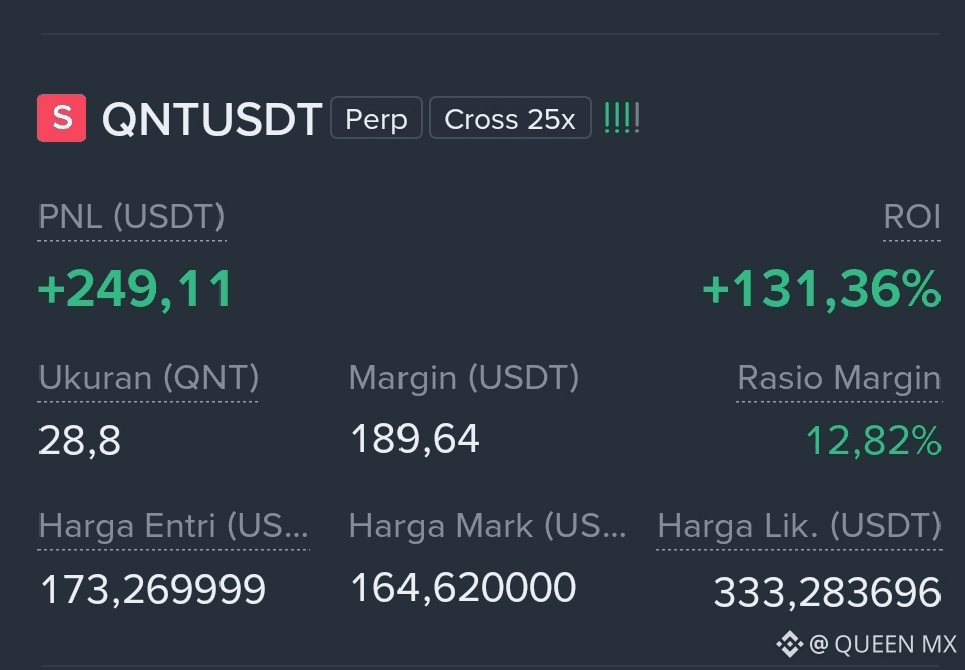Show the Rasio Margin label info
965x670 pixels.
[x=839, y=378]
